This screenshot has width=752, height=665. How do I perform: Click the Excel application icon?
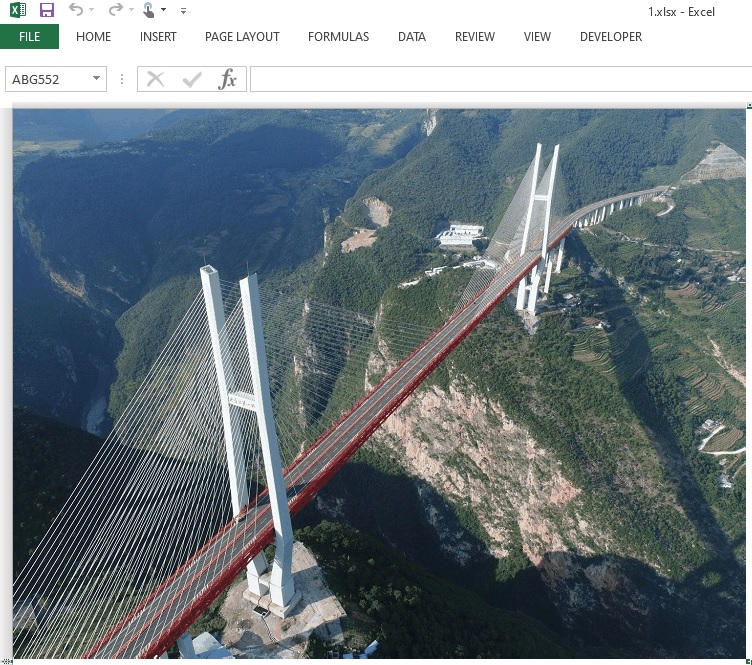(x=18, y=10)
